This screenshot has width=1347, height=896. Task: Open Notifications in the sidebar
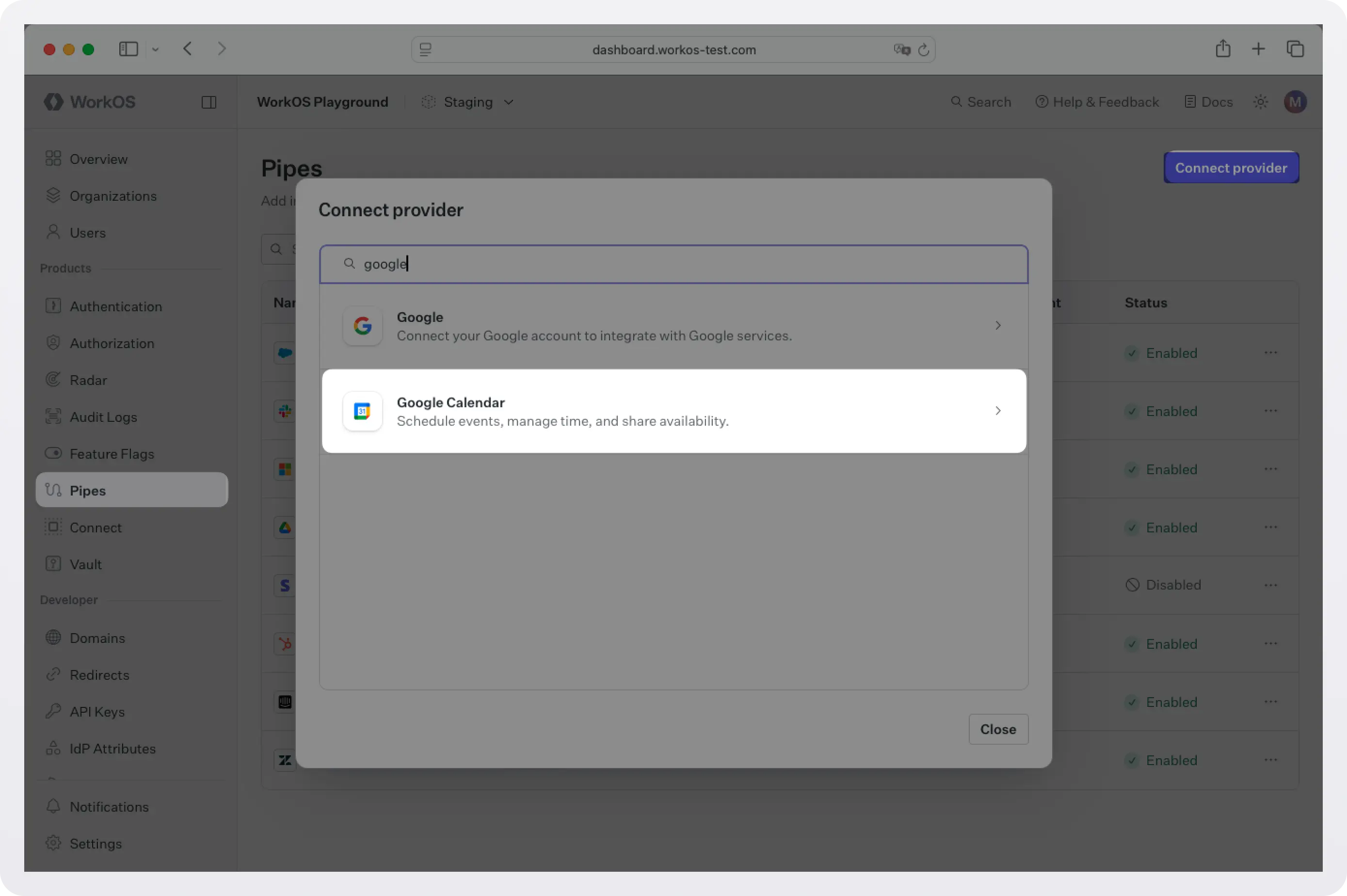tap(109, 807)
